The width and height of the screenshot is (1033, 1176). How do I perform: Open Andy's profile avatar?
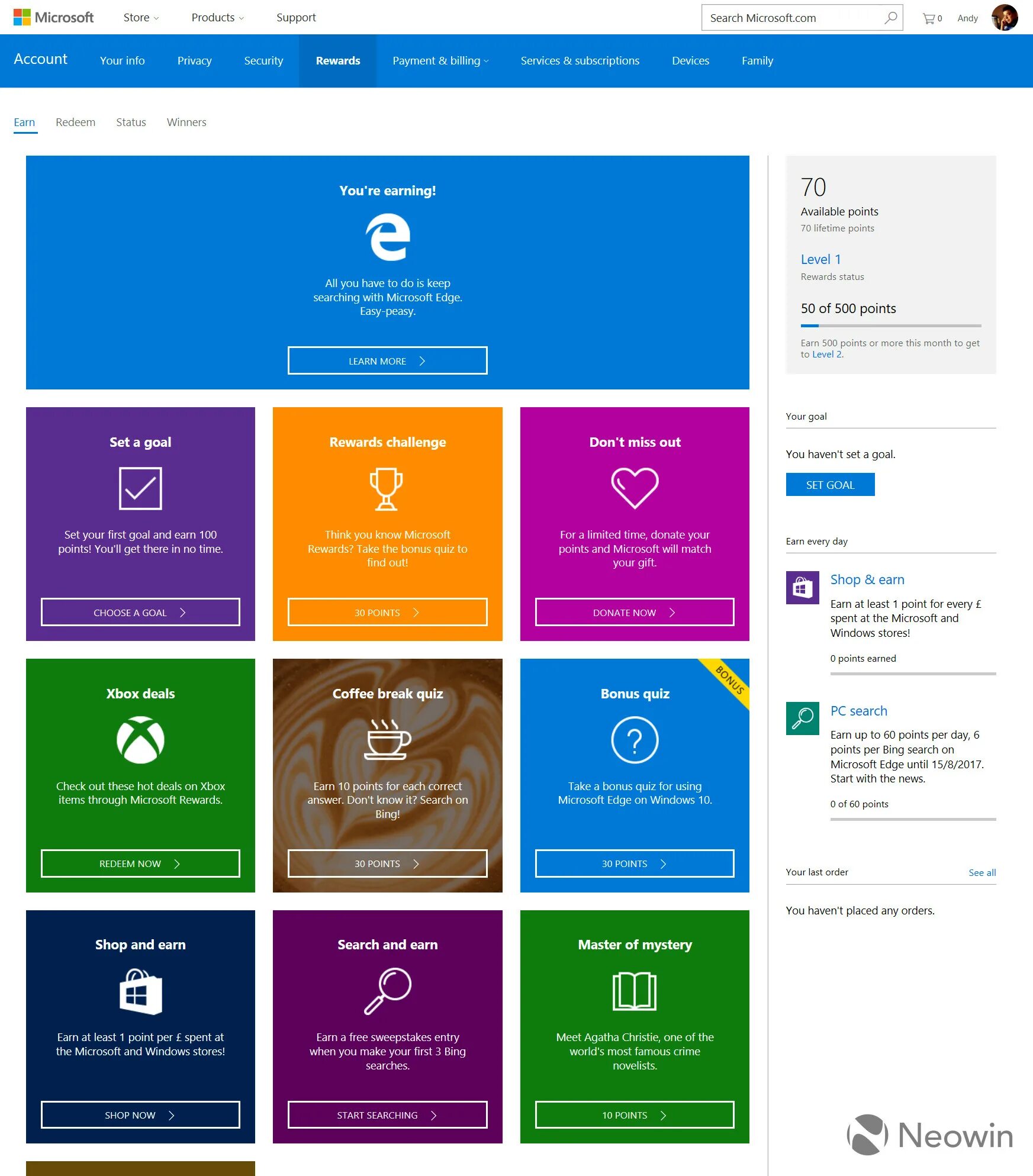pos(1005,17)
